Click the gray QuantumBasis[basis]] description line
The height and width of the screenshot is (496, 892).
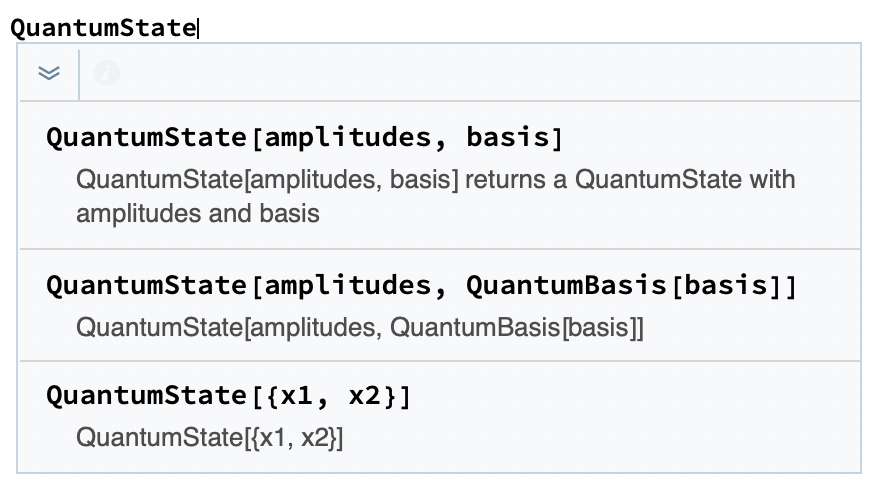pyautogui.click(x=360, y=328)
